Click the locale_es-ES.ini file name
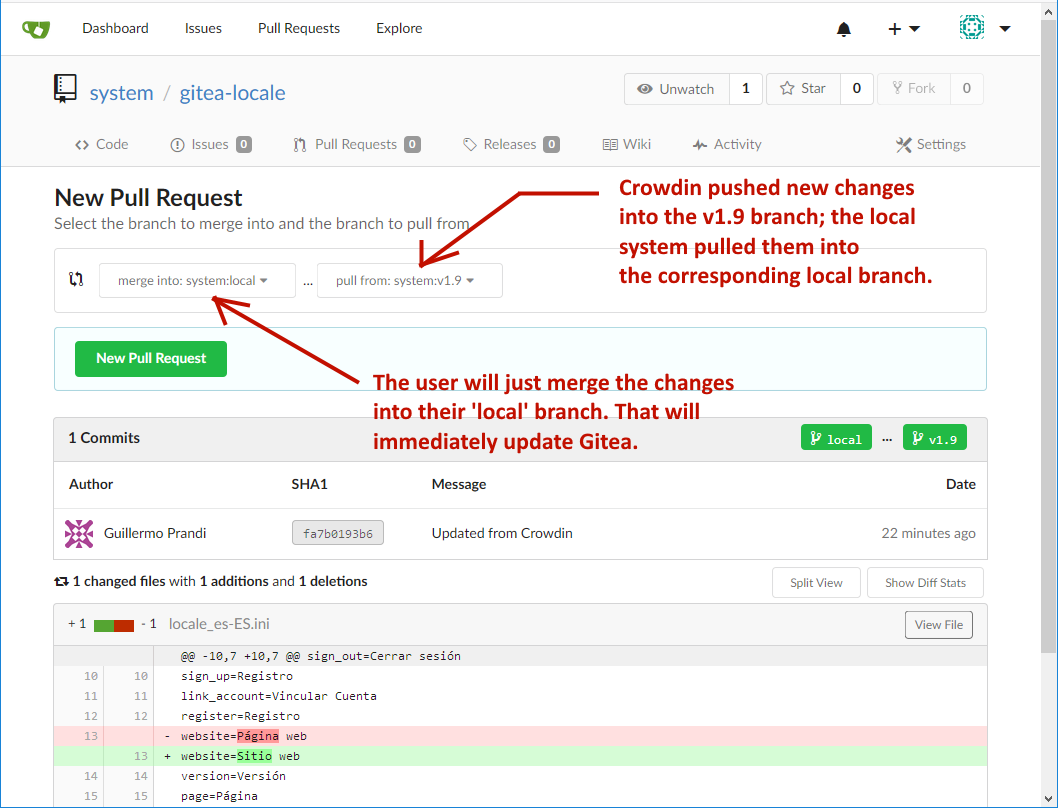This screenshot has width=1058, height=808. 219,624
